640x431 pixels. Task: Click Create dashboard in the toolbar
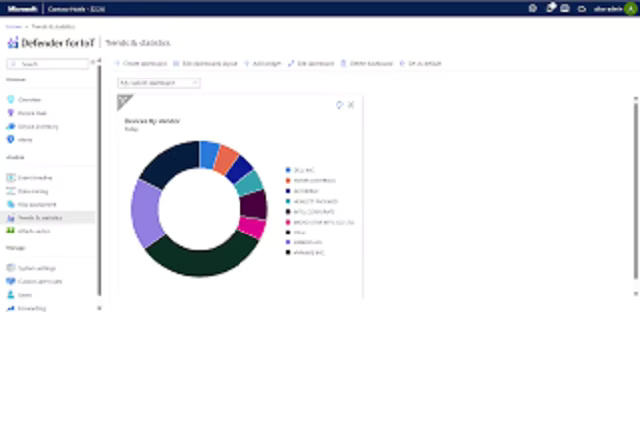[141, 64]
